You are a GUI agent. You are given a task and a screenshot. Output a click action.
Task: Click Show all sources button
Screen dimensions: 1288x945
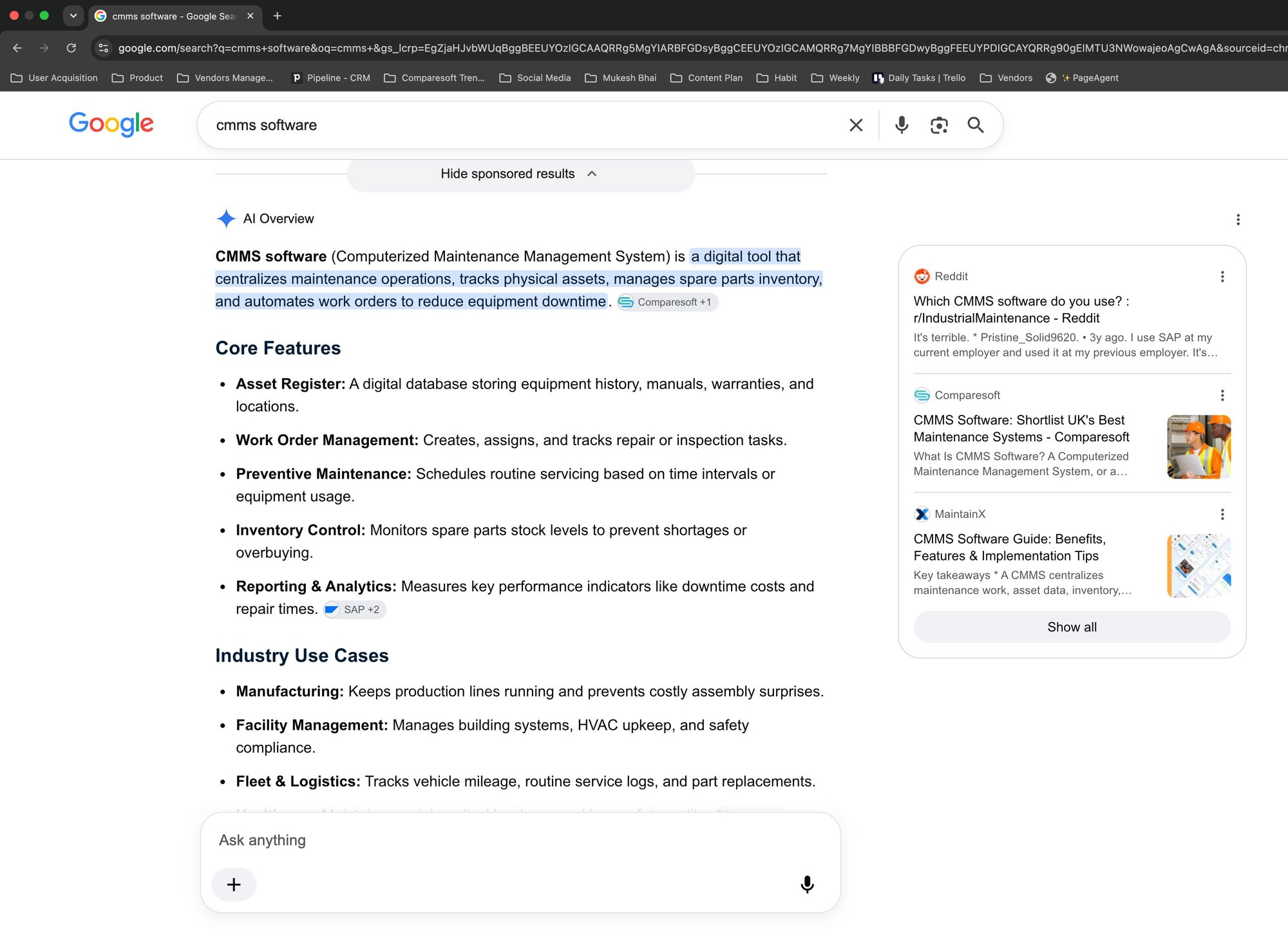pos(1072,627)
